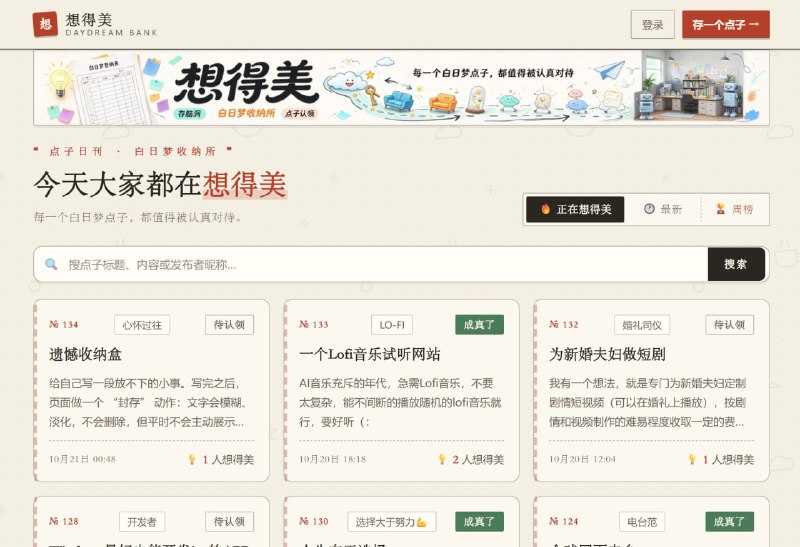The image size is (800, 547).
Task: Select the 正在想得美 tab
Action: (575, 209)
